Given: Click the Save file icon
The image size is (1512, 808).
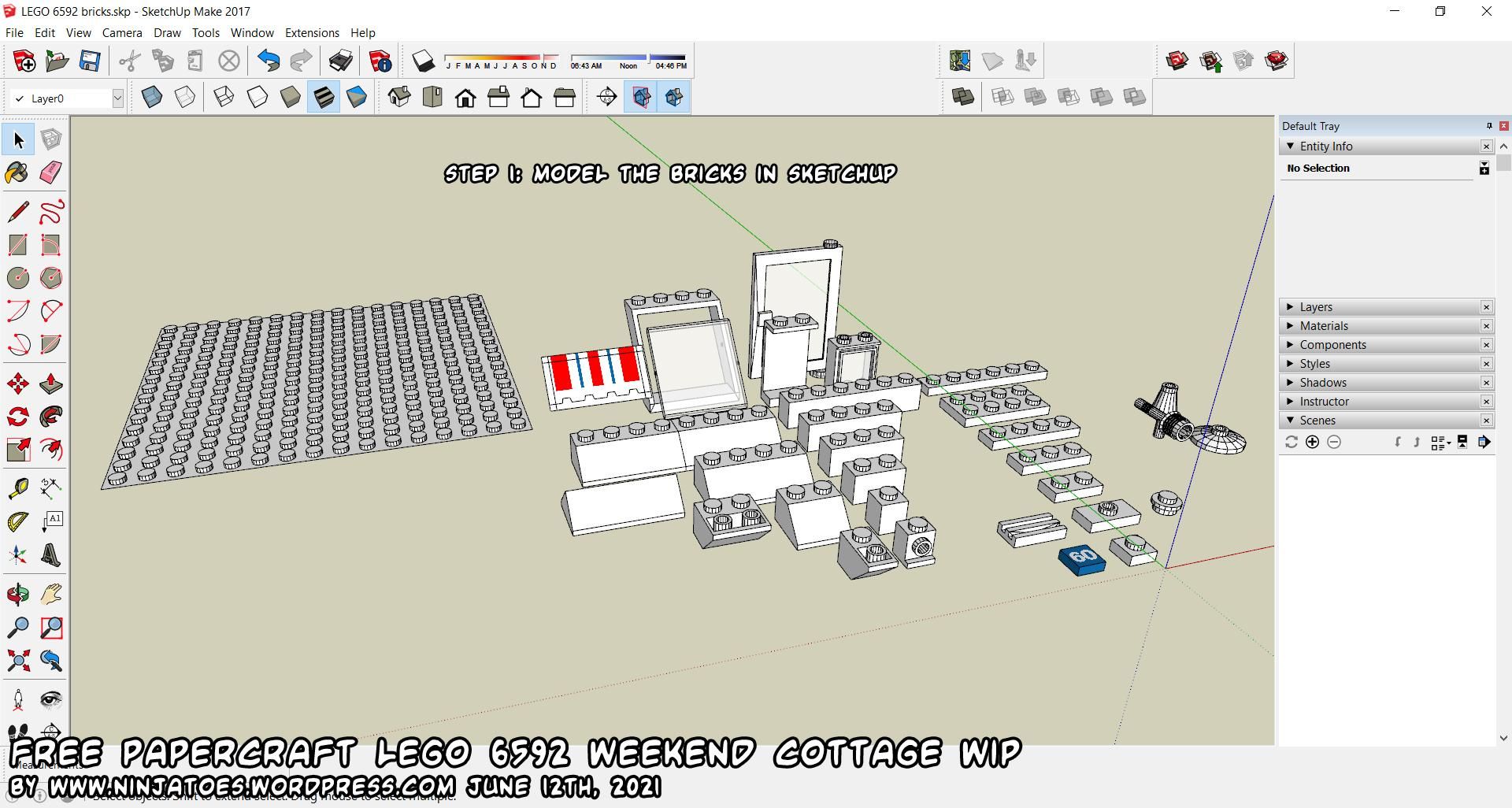Looking at the screenshot, I should pos(90,61).
